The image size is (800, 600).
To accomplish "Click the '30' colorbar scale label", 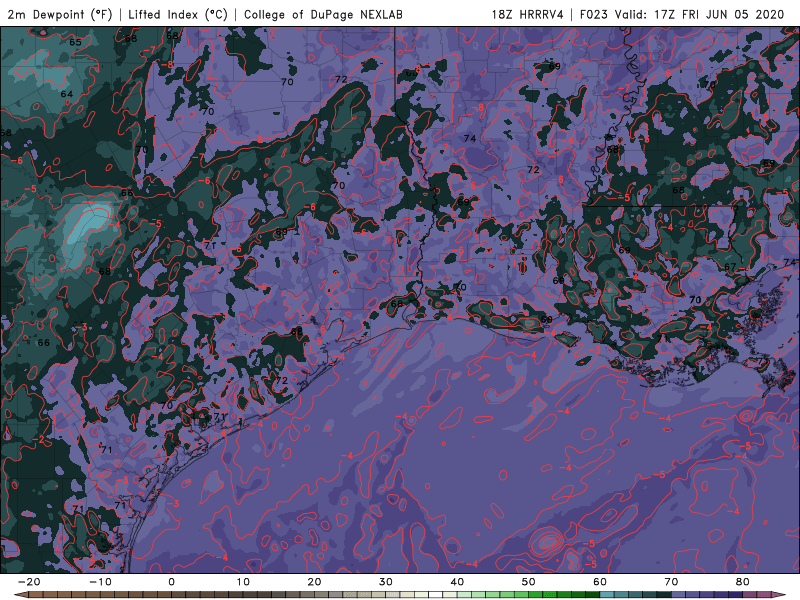I will [x=386, y=582].
